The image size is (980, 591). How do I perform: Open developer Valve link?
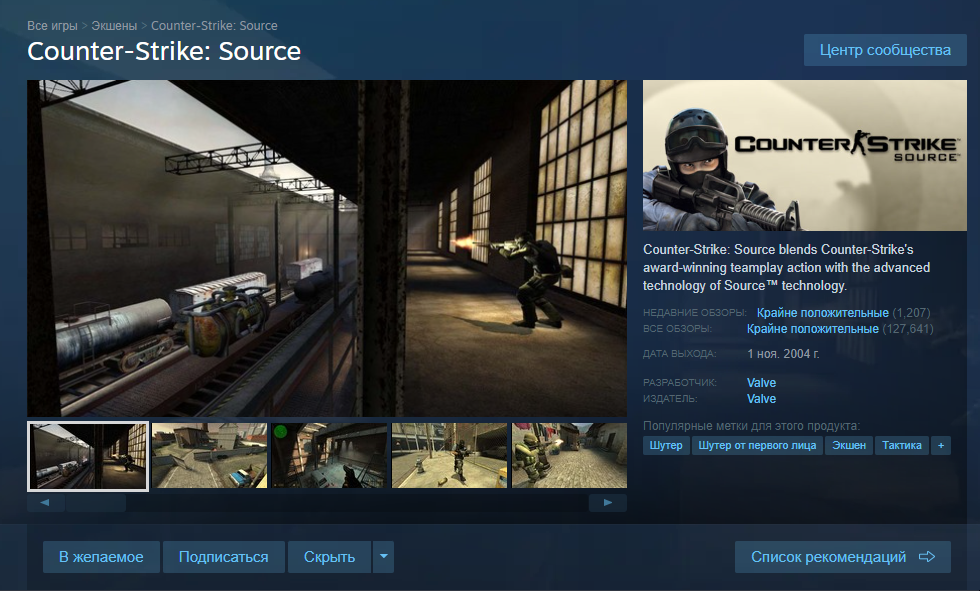pos(761,383)
